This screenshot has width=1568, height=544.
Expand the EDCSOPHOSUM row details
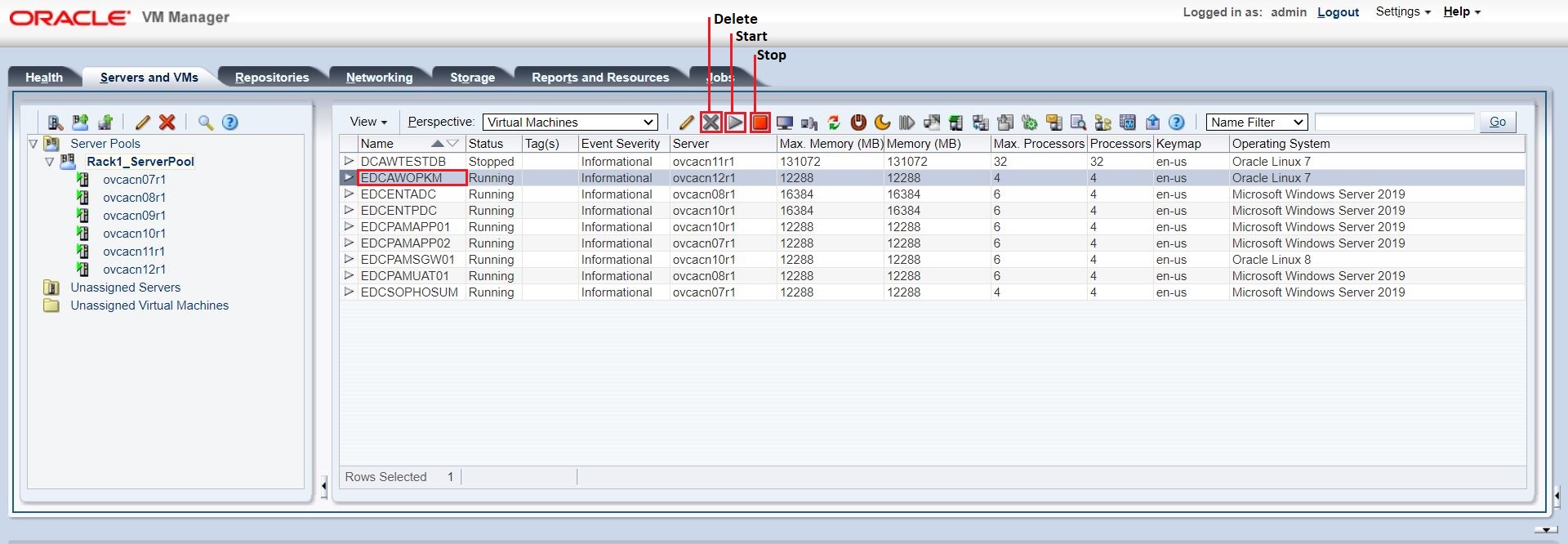349,292
